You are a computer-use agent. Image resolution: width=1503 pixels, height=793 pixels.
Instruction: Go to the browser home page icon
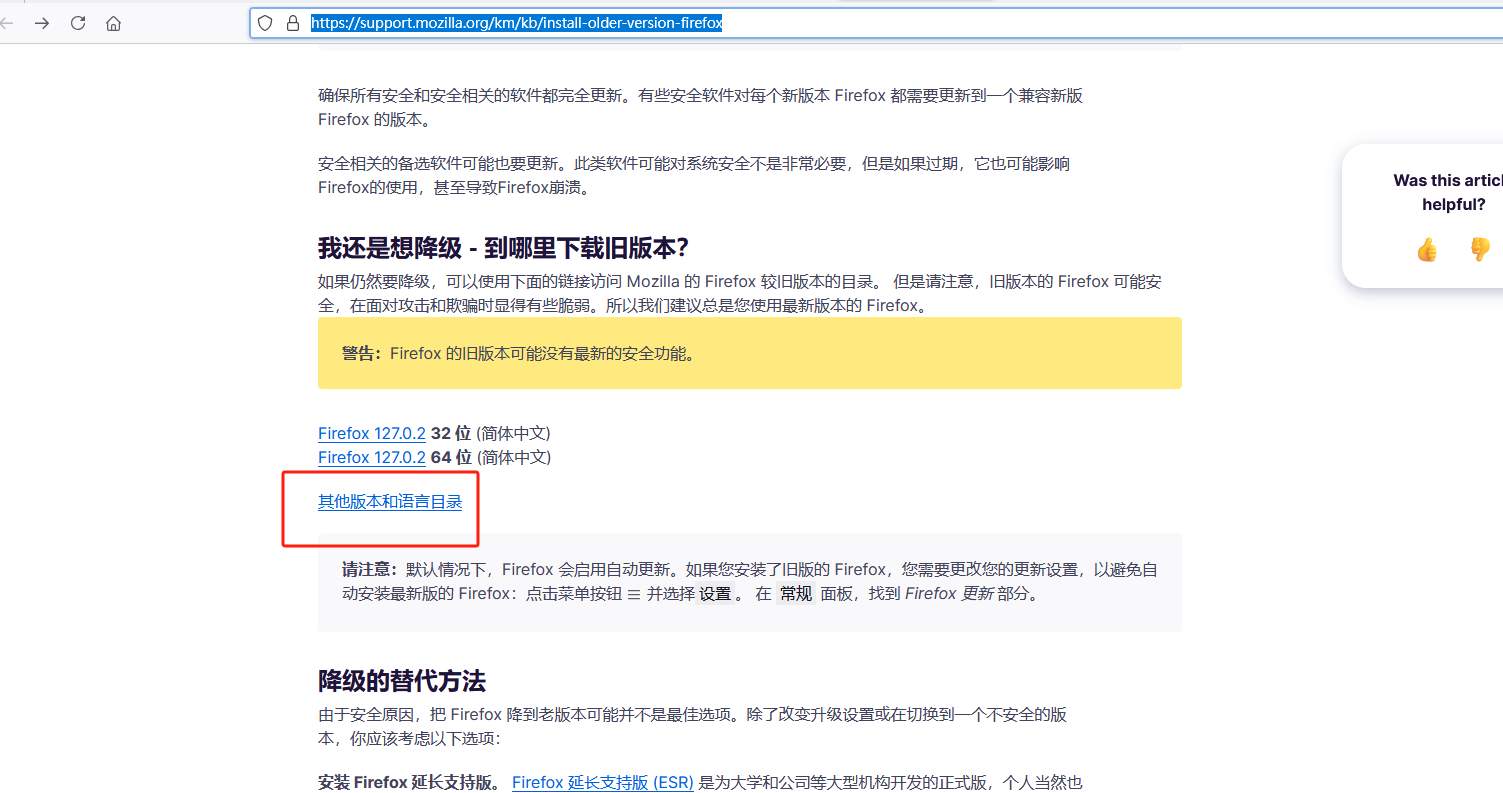pos(114,23)
